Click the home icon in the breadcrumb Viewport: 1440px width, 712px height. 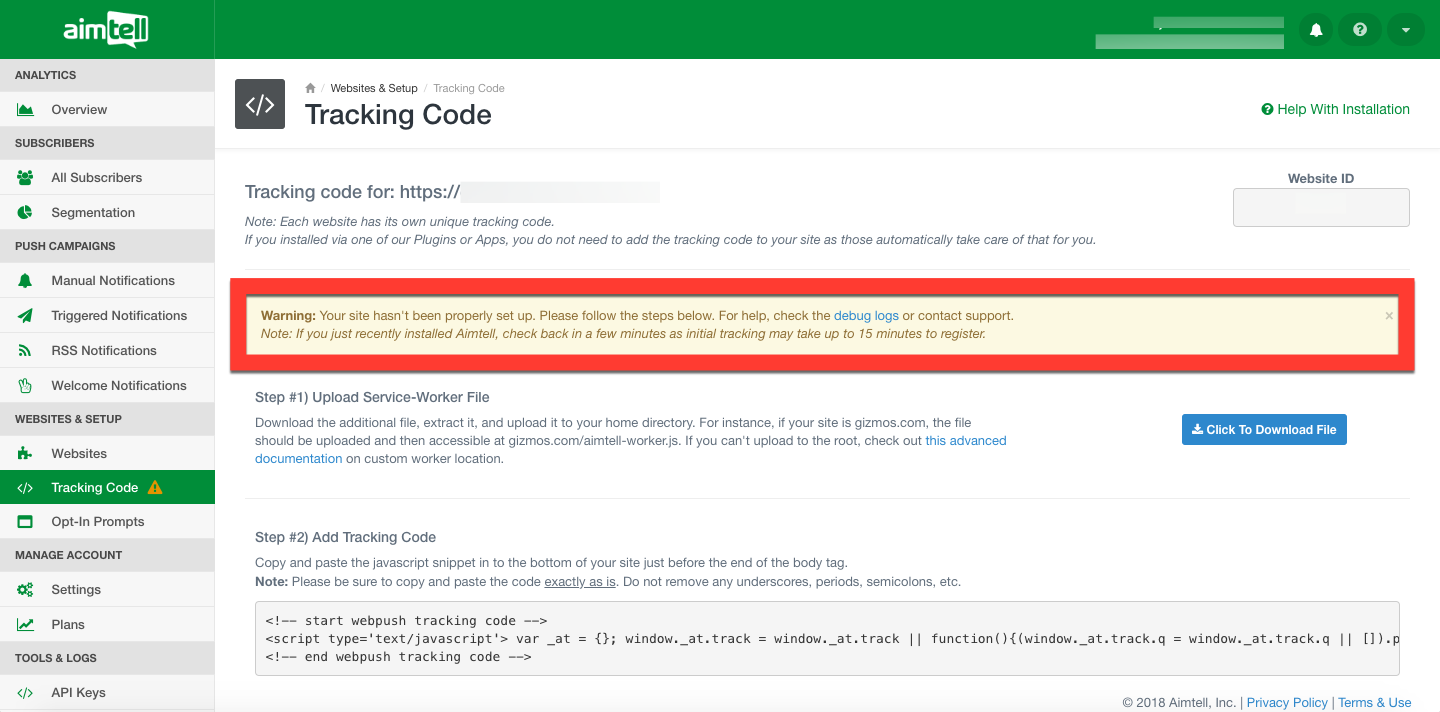(x=311, y=88)
